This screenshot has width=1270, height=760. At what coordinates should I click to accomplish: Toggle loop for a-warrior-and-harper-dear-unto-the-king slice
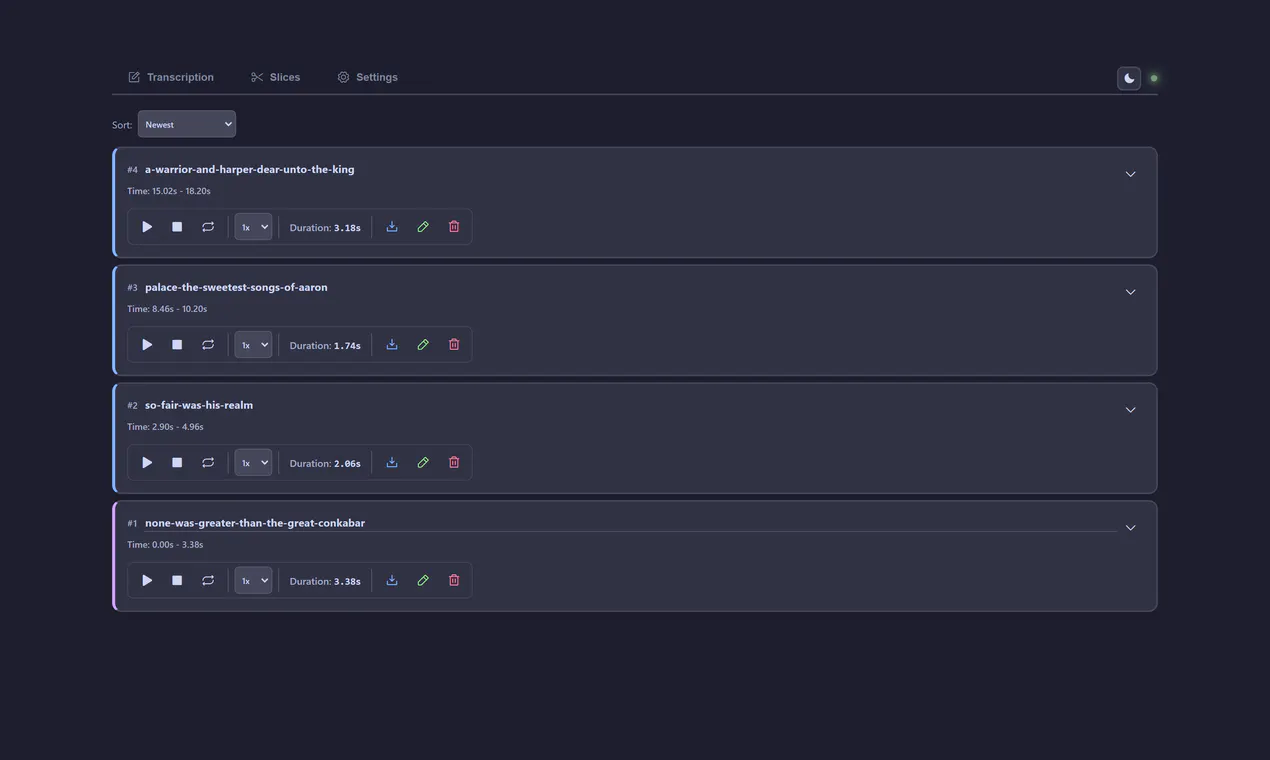(208, 227)
